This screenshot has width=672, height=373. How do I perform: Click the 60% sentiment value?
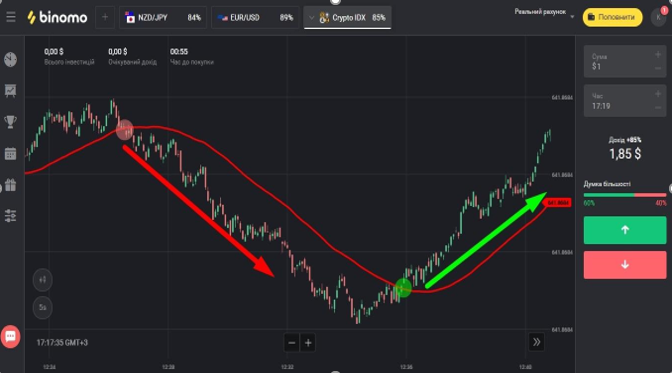coord(589,203)
